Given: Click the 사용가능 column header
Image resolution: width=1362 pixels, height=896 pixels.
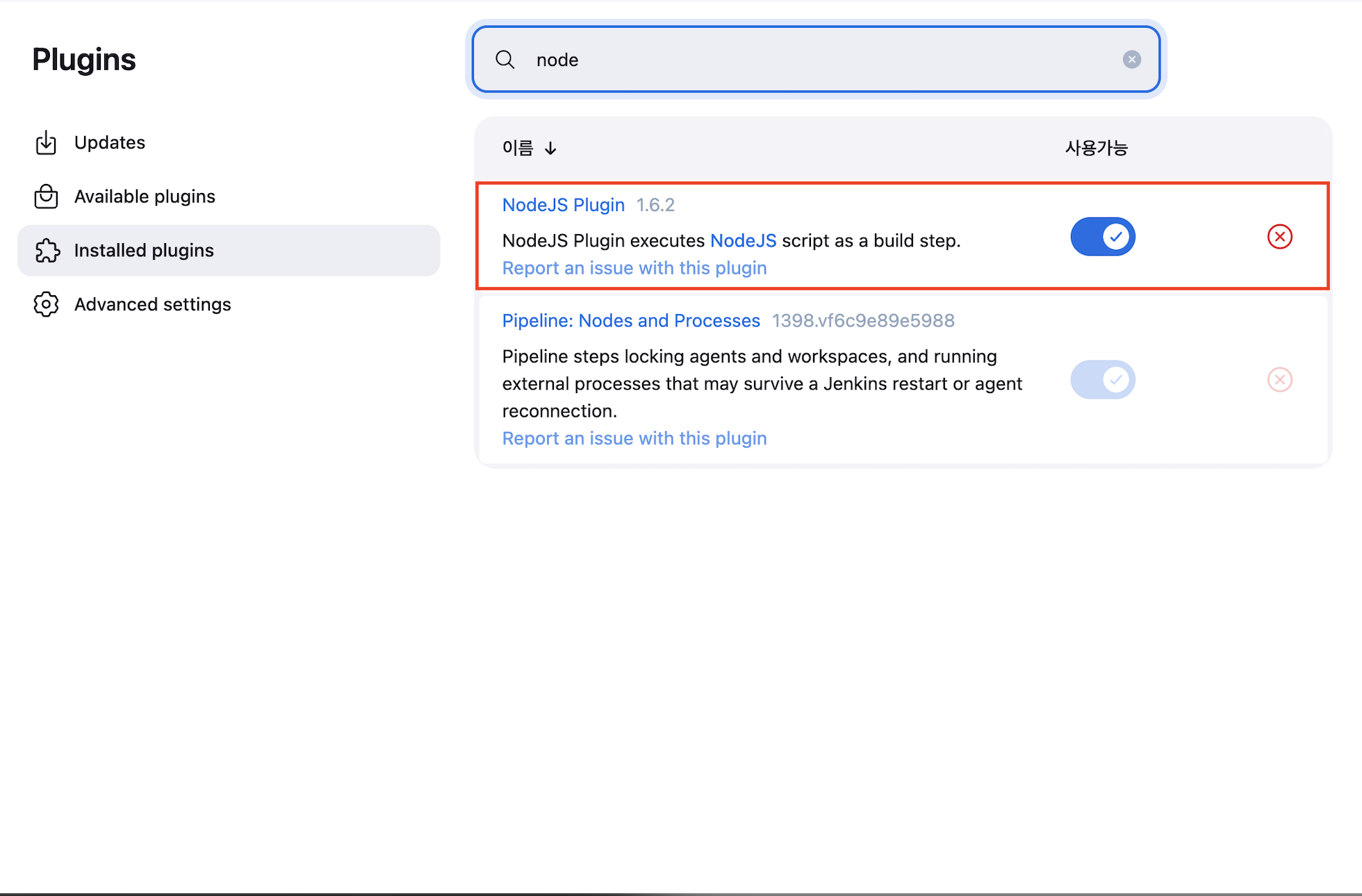Looking at the screenshot, I should [1097, 148].
